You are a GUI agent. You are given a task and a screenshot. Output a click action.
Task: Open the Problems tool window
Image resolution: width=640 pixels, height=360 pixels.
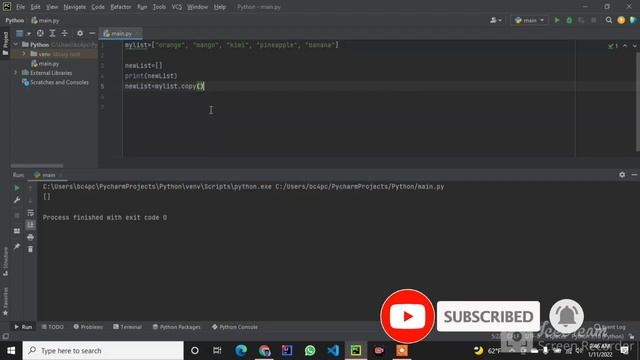88,327
